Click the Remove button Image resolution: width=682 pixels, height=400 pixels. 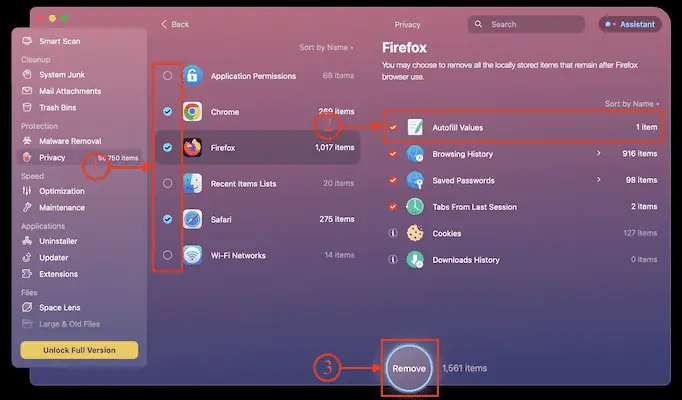(x=408, y=368)
